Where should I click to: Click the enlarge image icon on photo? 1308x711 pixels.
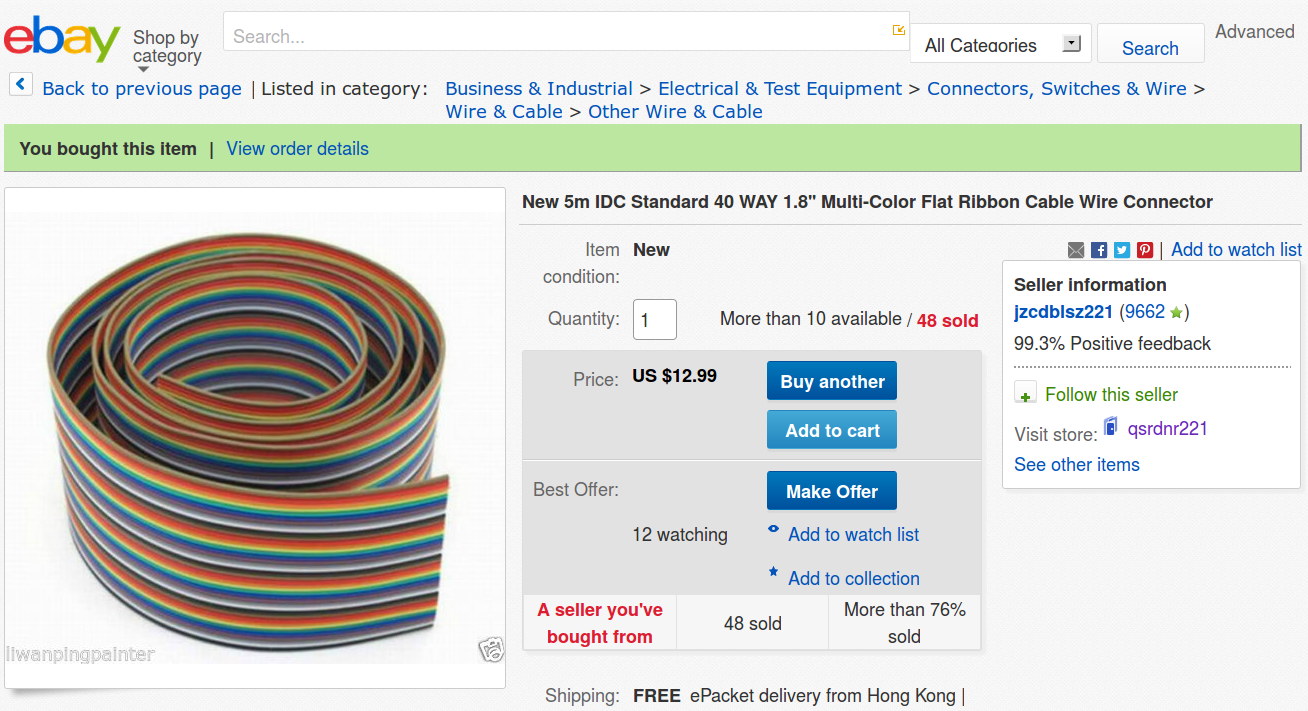point(490,649)
